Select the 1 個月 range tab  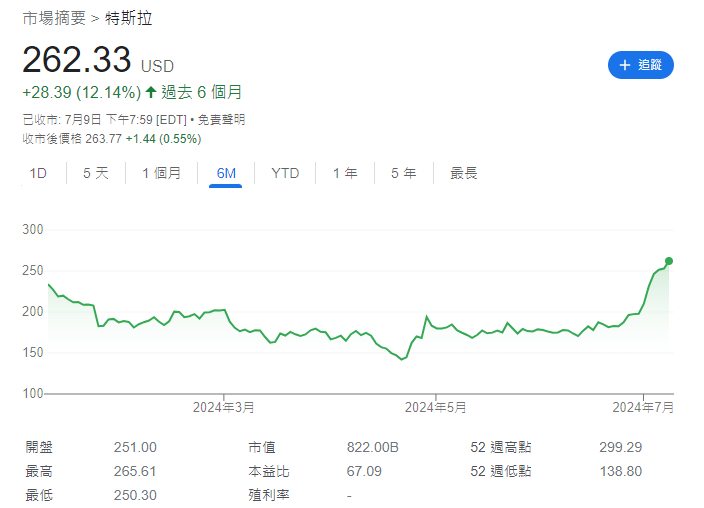click(x=161, y=173)
